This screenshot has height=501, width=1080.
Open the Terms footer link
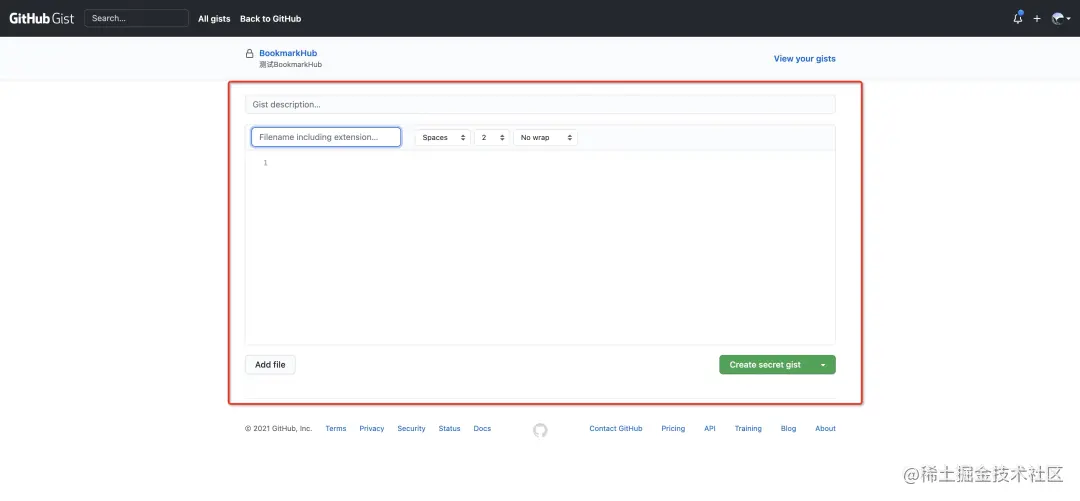pyautogui.click(x=335, y=429)
